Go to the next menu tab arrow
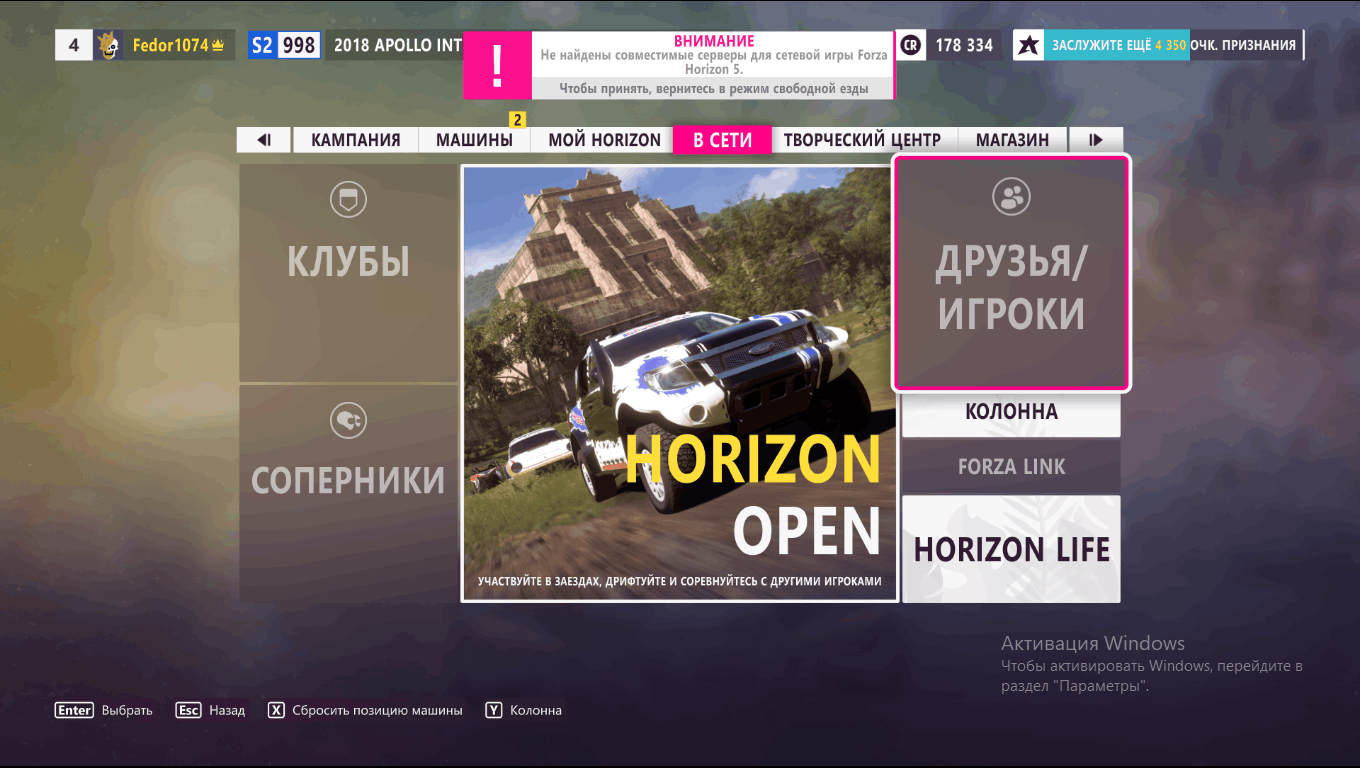The width and height of the screenshot is (1360, 768). tap(1096, 140)
